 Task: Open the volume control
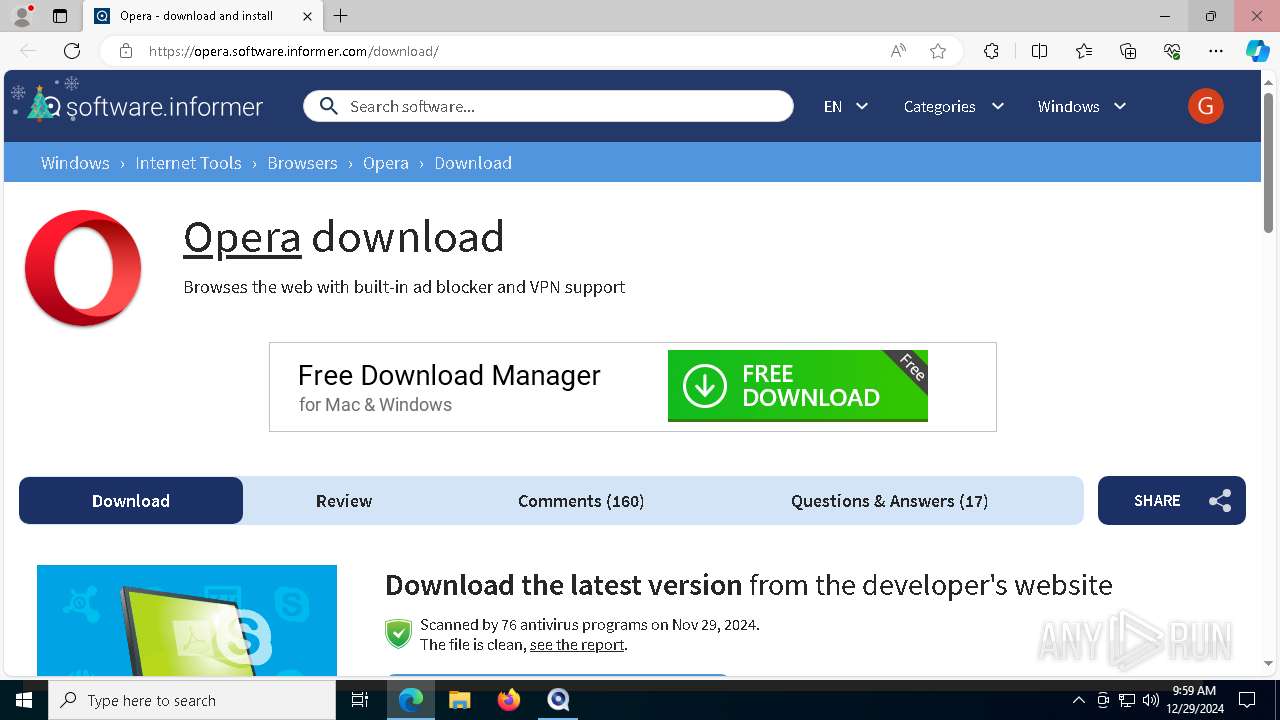tap(1151, 700)
